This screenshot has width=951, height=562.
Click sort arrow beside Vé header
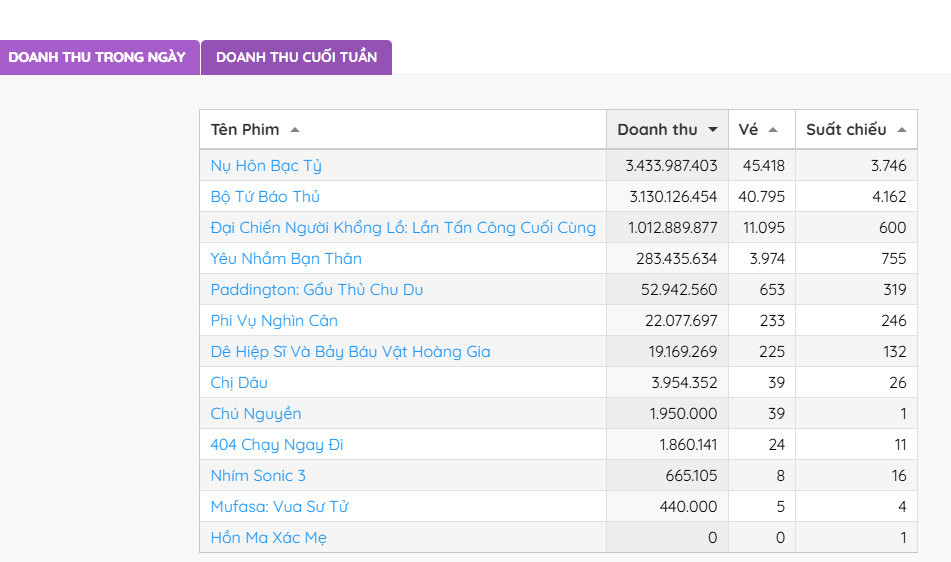coord(773,130)
